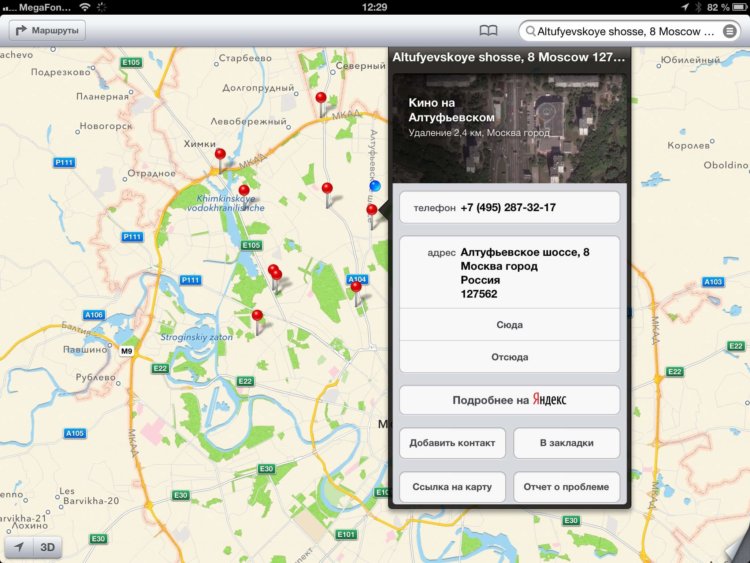
Task: Tap the E101 road shield
Action: 346,534
